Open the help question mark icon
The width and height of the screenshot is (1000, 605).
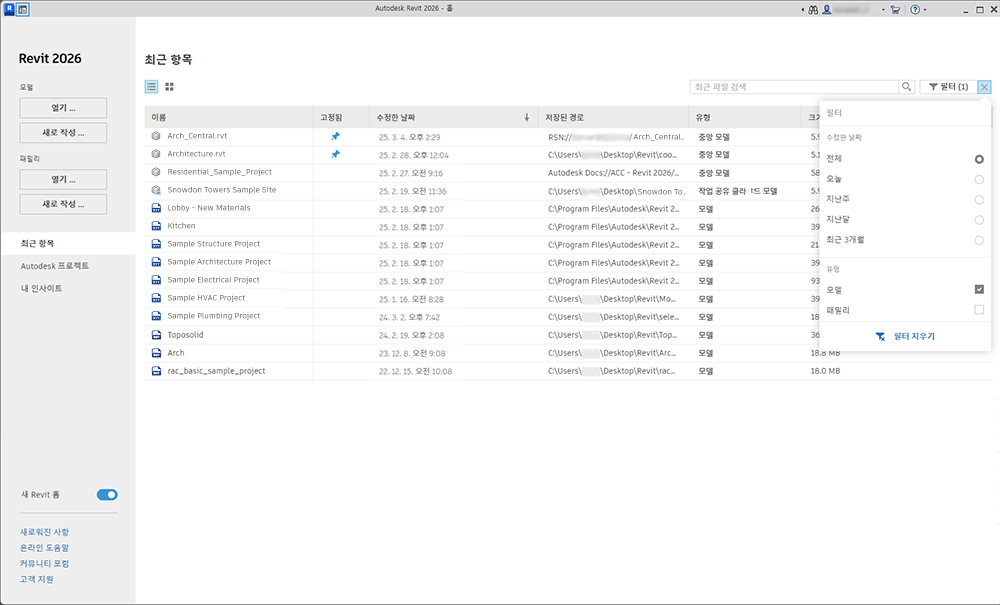click(915, 10)
